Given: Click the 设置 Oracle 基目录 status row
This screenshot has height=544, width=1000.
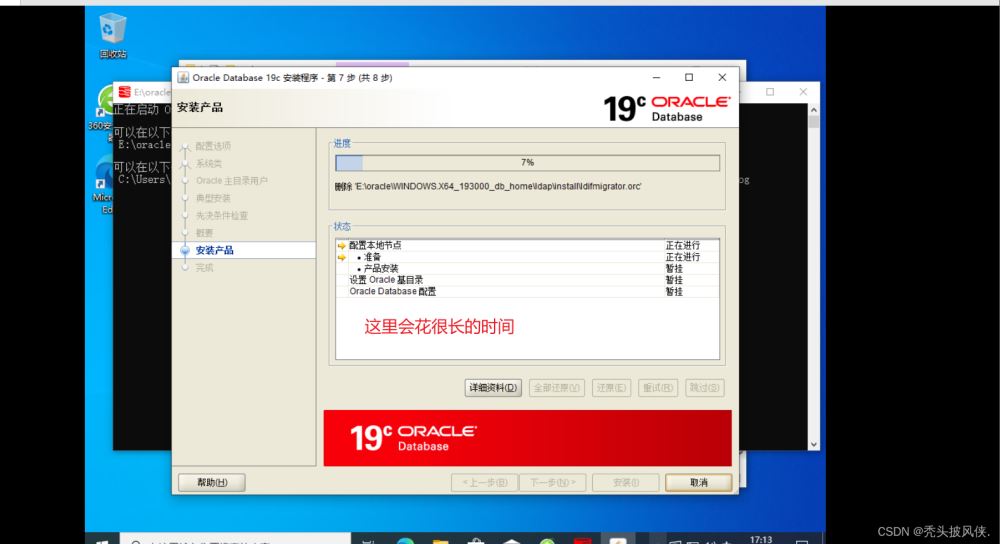Looking at the screenshot, I should click(x=527, y=280).
